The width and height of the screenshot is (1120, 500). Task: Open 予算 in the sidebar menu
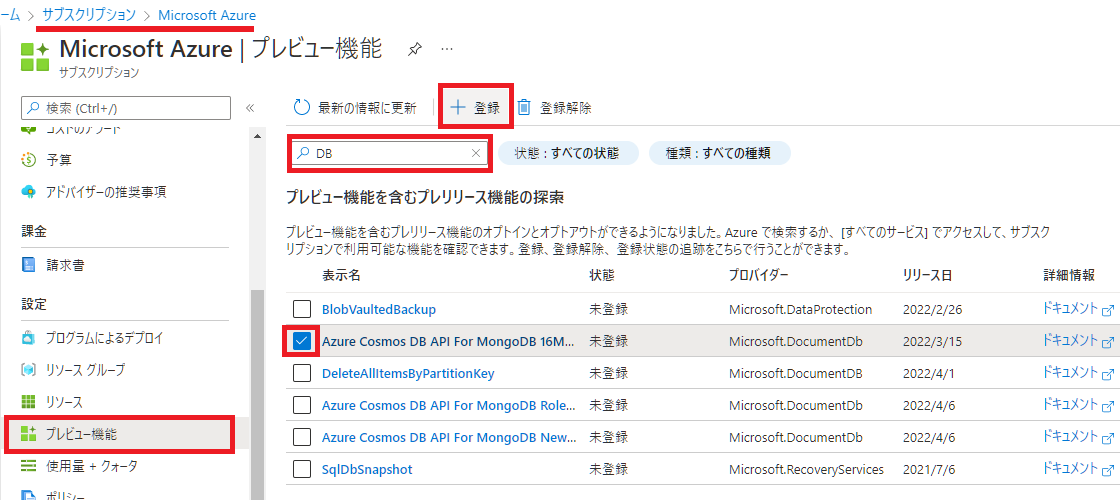point(59,159)
